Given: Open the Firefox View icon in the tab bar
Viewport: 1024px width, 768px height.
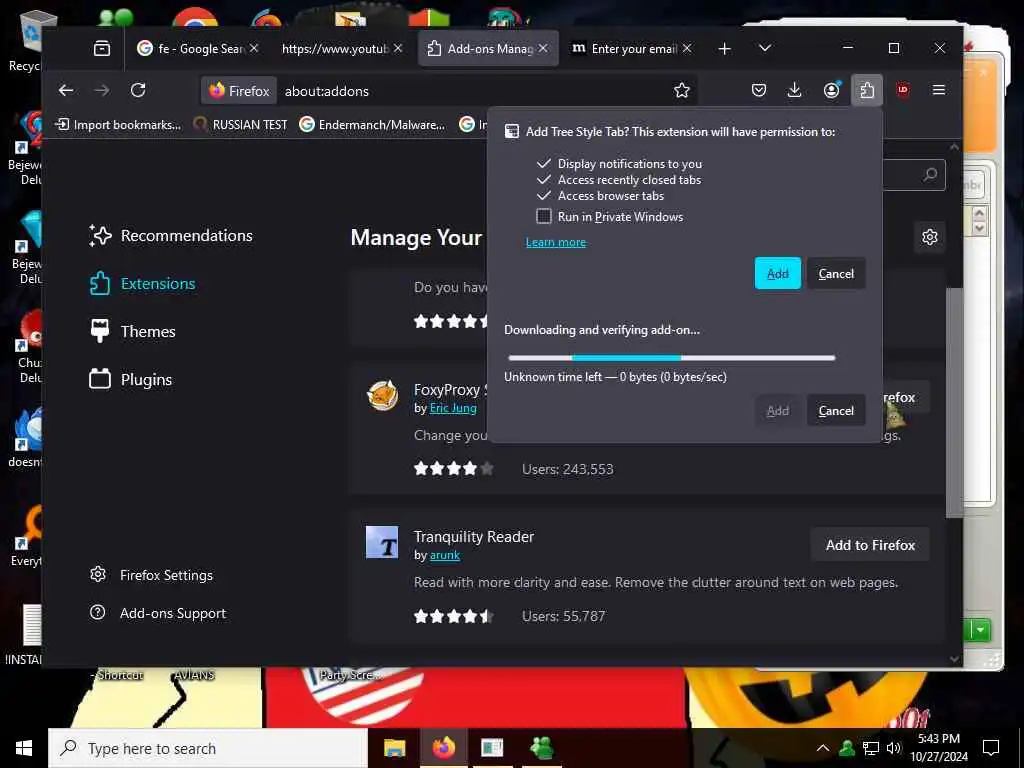Looking at the screenshot, I should point(102,48).
